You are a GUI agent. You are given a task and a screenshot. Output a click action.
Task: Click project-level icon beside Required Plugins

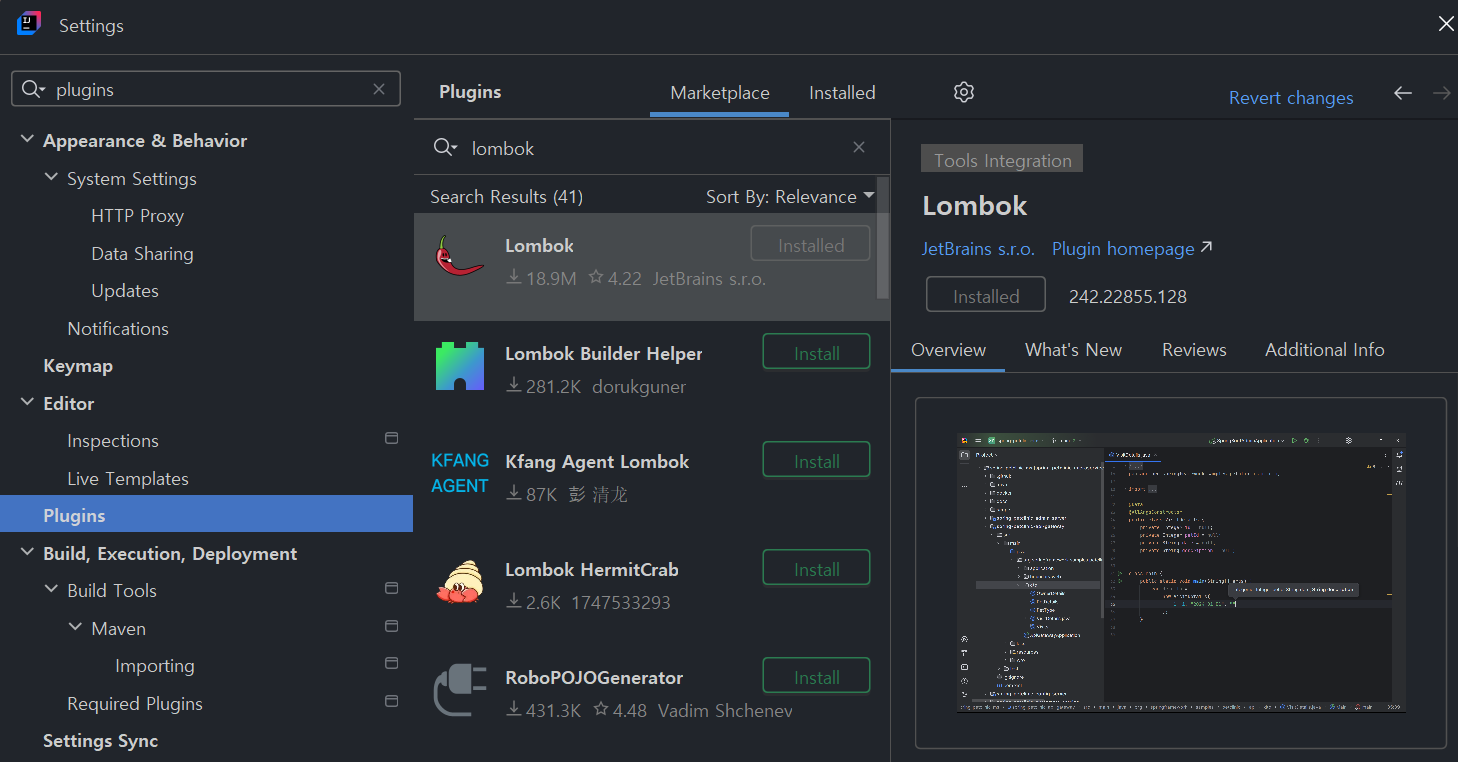pyautogui.click(x=392, y=701)
